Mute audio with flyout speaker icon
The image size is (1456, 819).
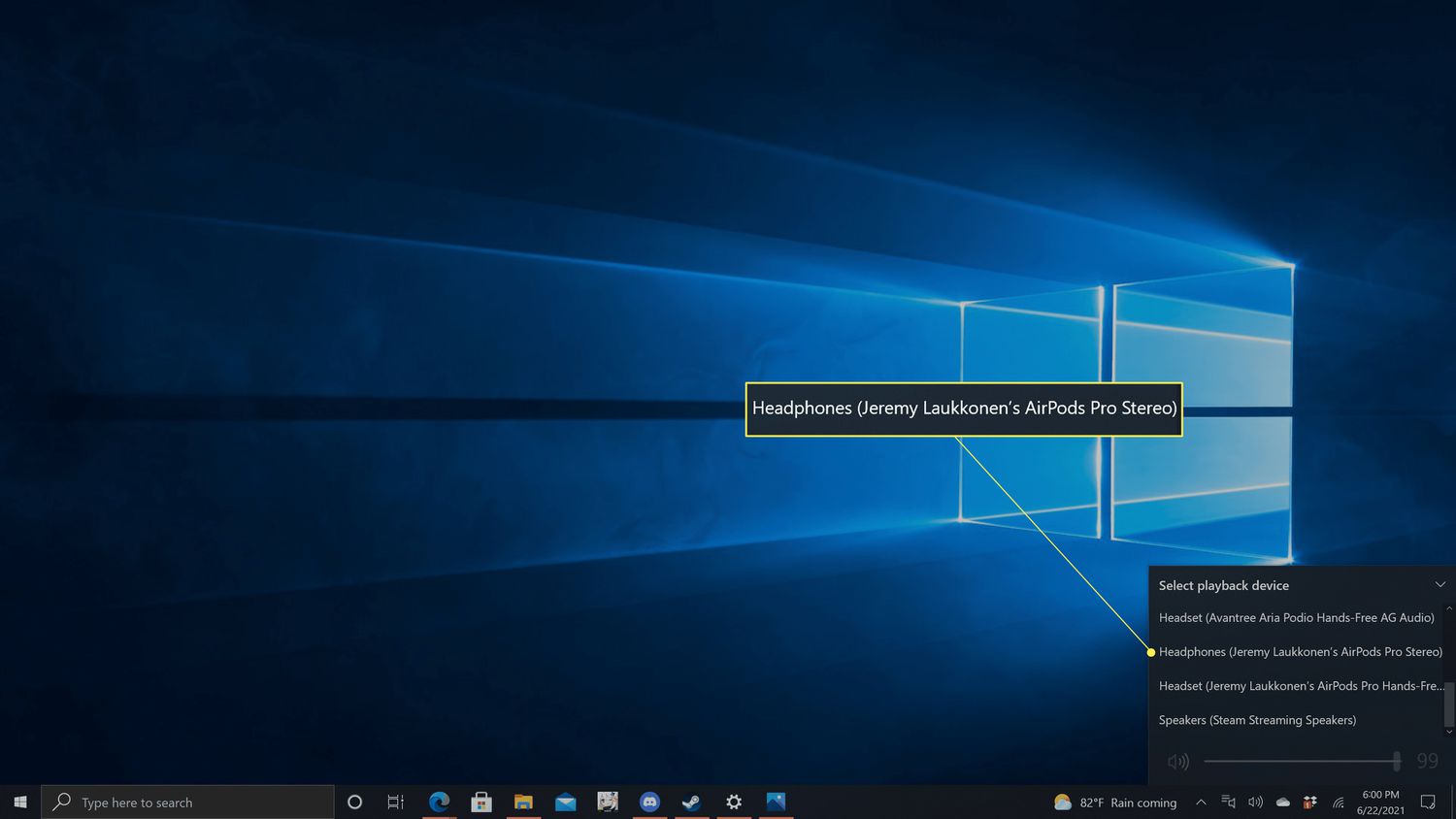tap(1177, 762)
